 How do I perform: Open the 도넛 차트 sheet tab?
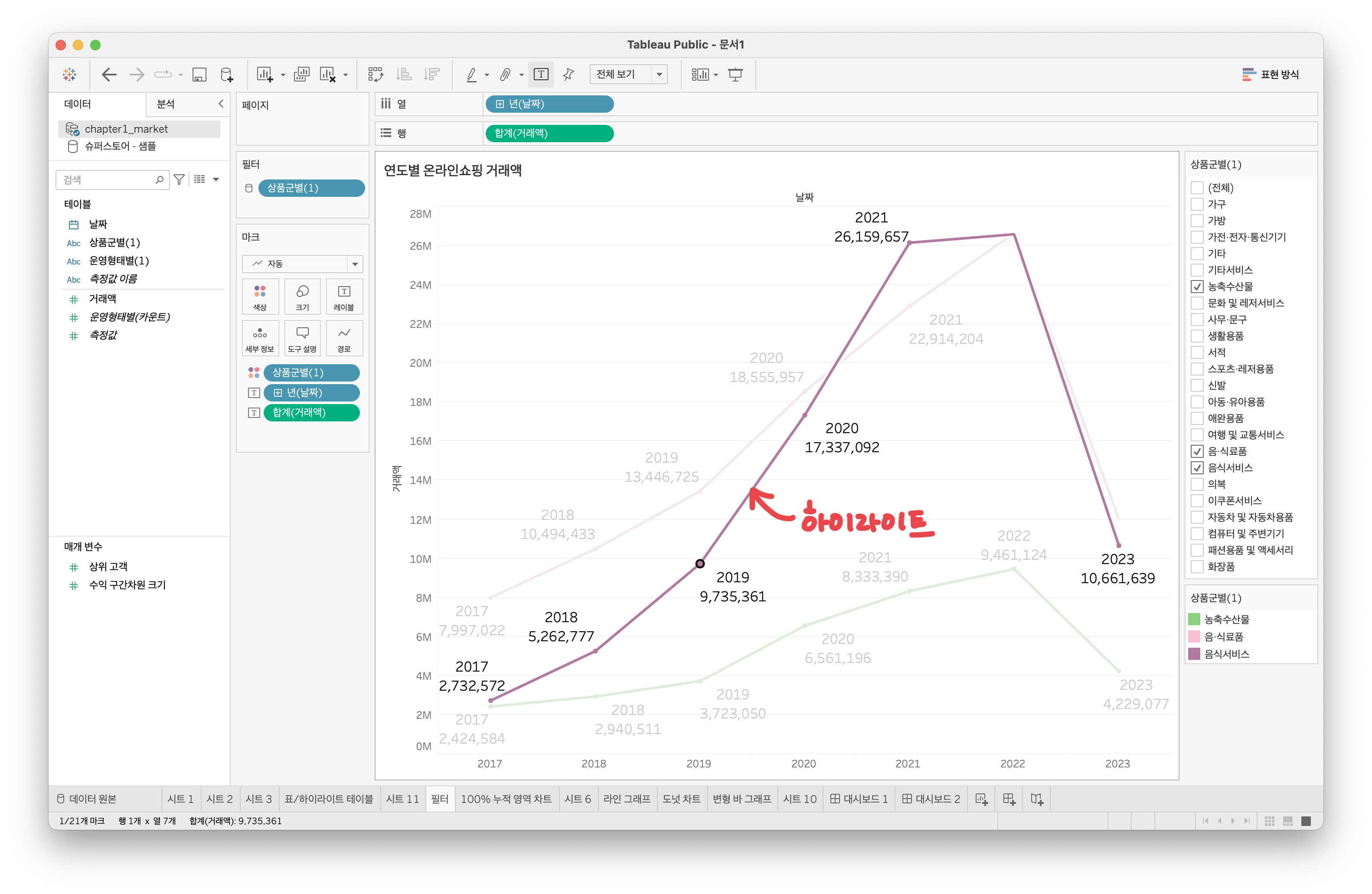[681, 799]
